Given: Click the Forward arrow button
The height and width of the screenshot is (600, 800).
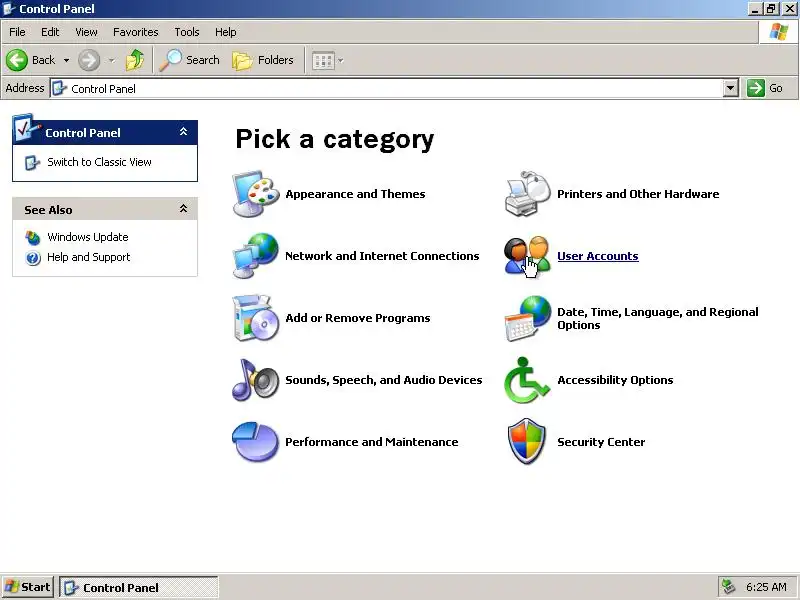Looking at the screenshot, I should (x=89, y=60).
